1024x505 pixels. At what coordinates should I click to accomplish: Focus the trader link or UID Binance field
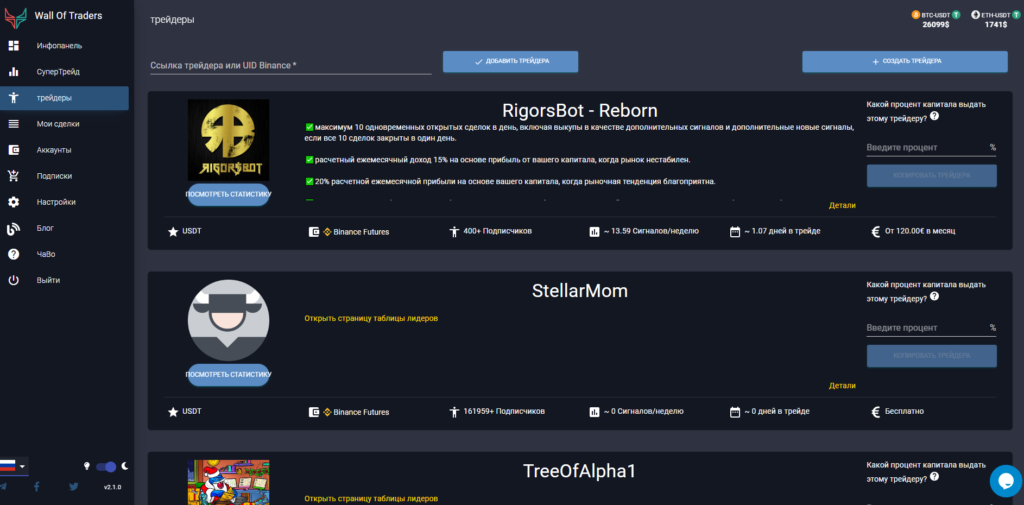pos(291,65)
